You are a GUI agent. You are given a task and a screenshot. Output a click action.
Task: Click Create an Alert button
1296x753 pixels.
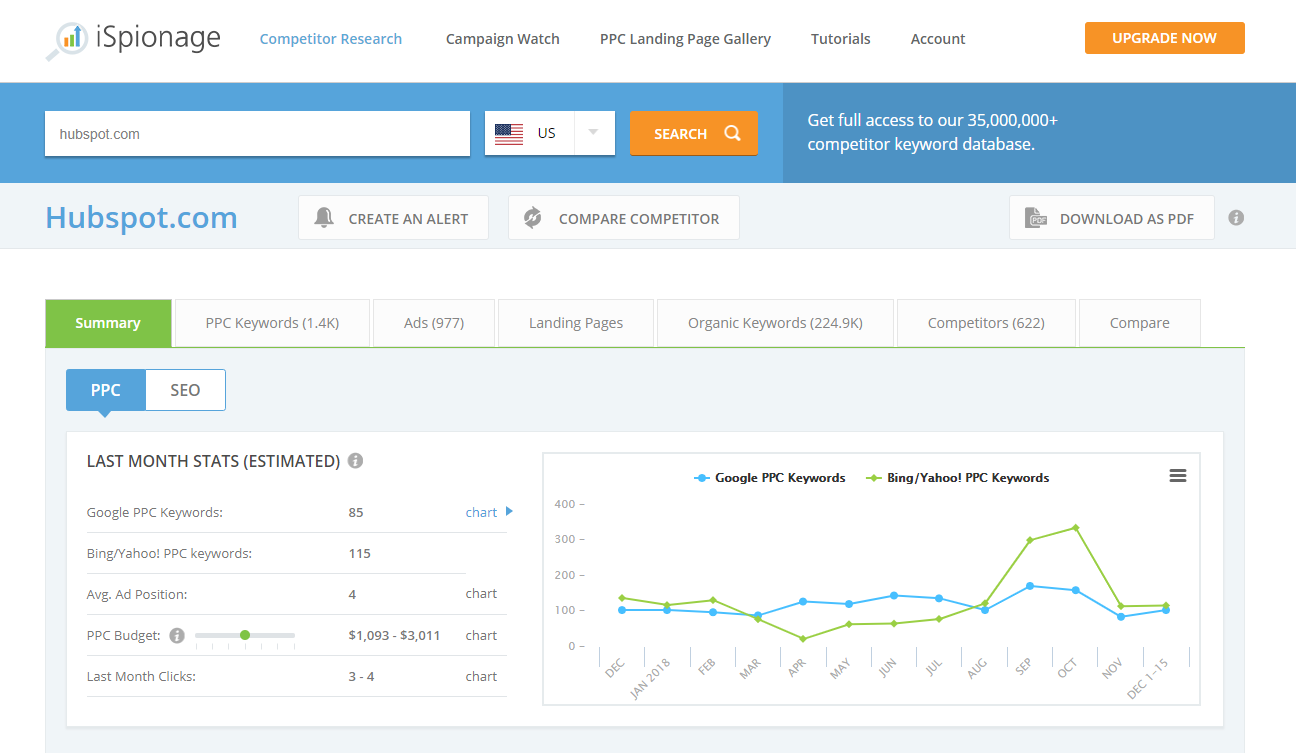tap(393, 218)
